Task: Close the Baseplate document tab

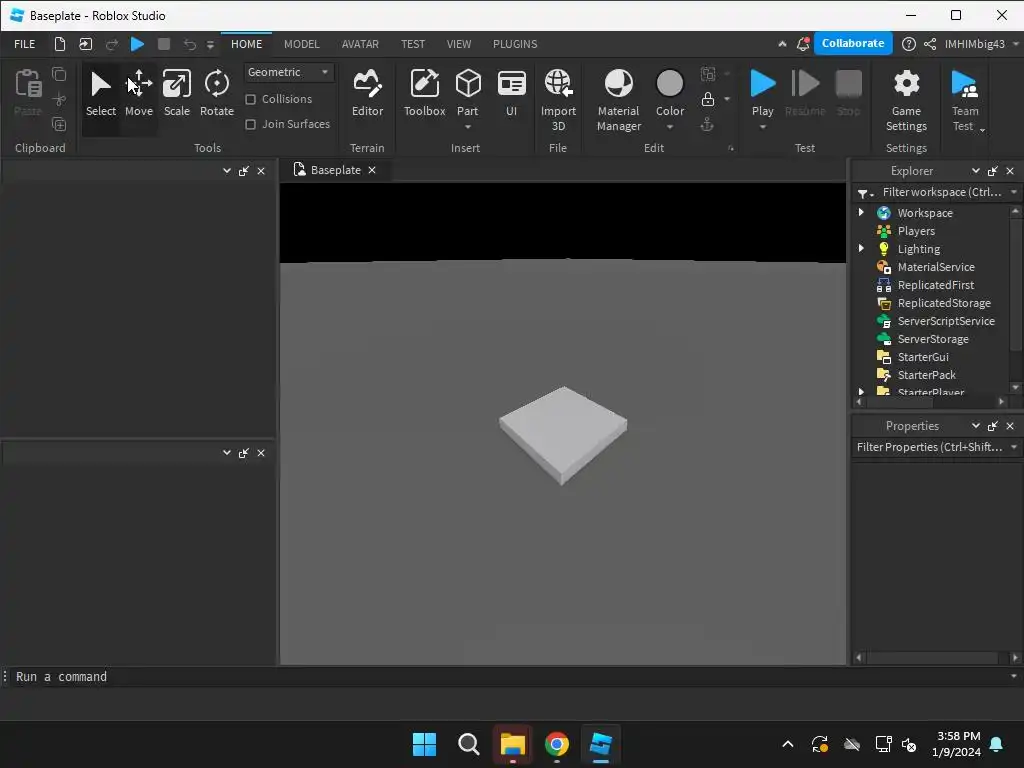Action: (x=372, y=170)
